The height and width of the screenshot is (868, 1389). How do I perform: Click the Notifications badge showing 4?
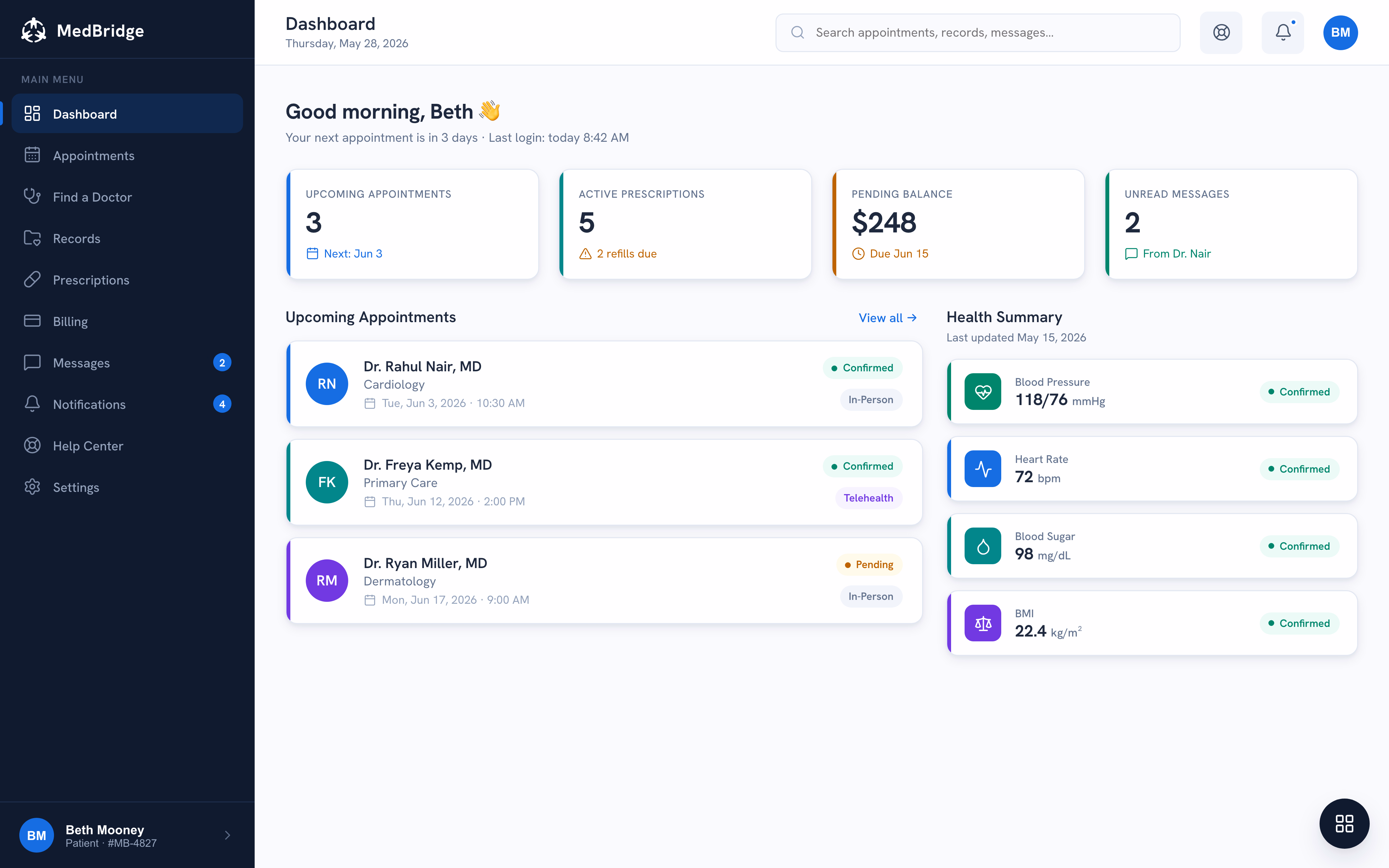[x=222, y=404]
